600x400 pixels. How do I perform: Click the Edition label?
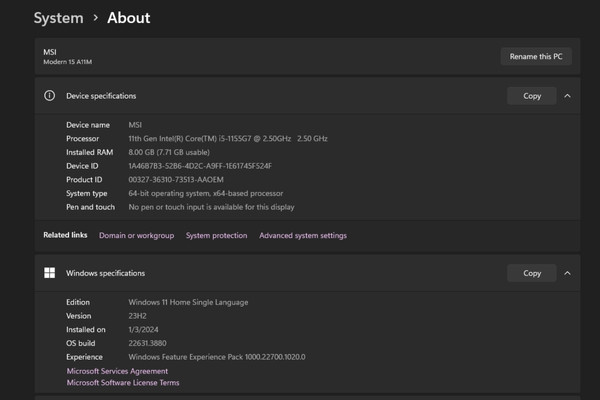(78, 302)
